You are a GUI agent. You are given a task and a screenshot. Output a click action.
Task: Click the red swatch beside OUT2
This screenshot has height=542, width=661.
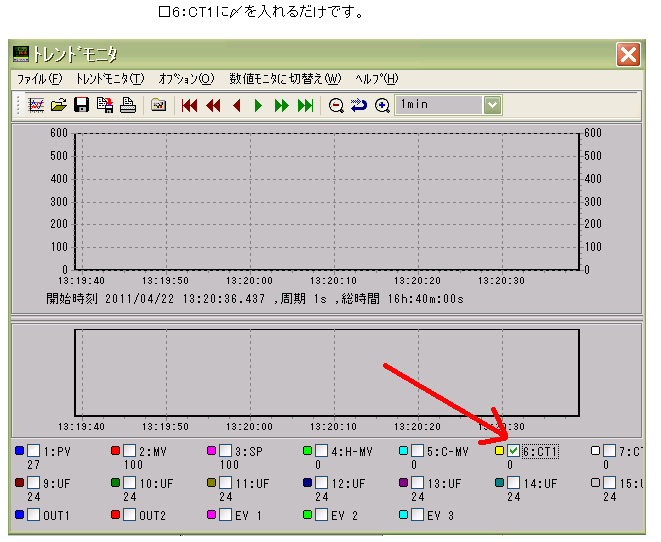(x=116, y=514)
